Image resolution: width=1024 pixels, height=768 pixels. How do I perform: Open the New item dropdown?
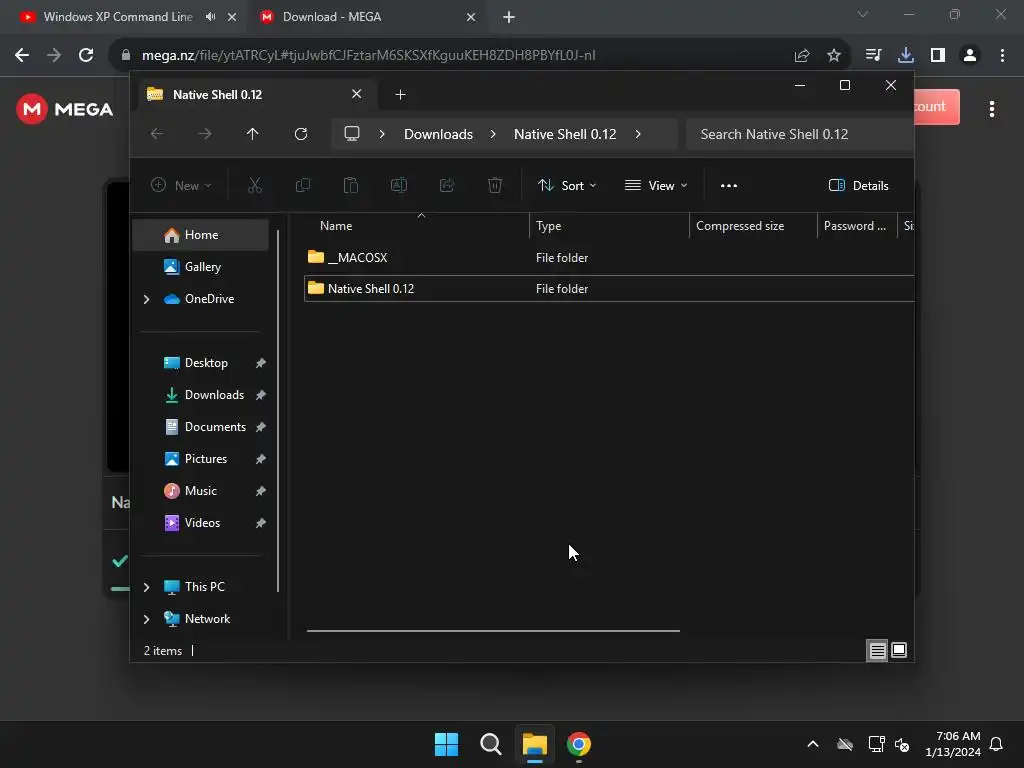(x=181, y=185)
